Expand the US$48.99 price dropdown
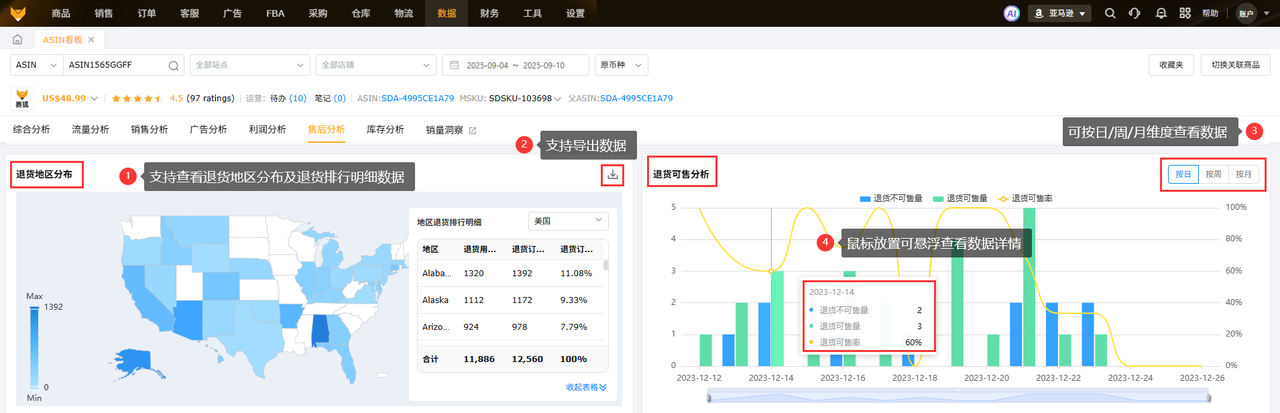Viewport: 1280px width, 413px height. click(95, 99)
